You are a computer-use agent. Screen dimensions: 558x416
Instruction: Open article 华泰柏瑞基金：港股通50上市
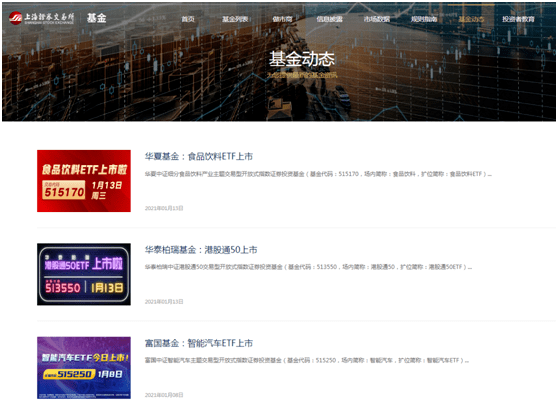(201, 250)
